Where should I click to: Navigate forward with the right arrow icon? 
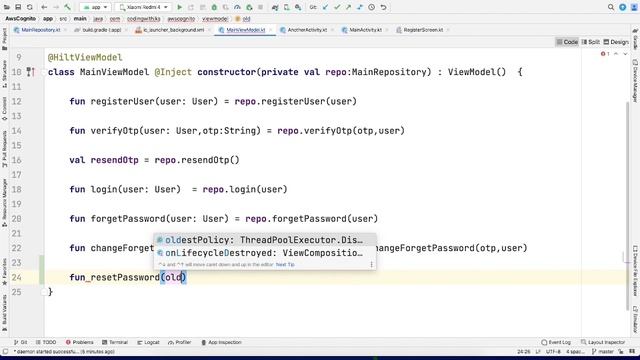(56, 7)
